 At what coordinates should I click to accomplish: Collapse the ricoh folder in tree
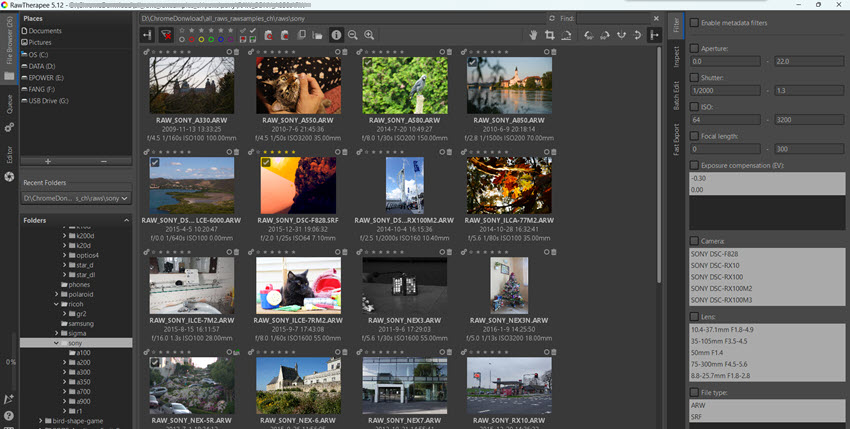pyautogui.click(x=56, y=304)
